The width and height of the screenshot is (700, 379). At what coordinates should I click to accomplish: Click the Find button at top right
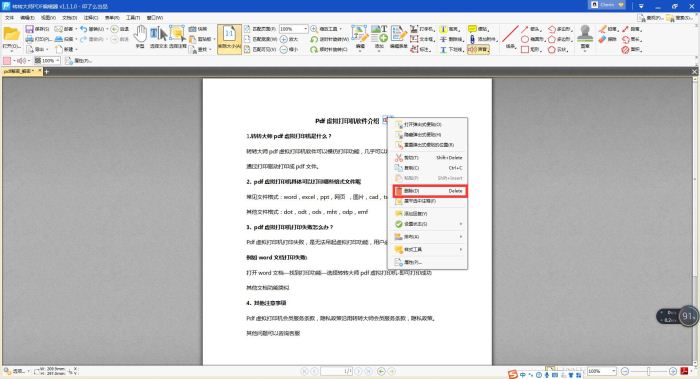(x=650, y=18)
